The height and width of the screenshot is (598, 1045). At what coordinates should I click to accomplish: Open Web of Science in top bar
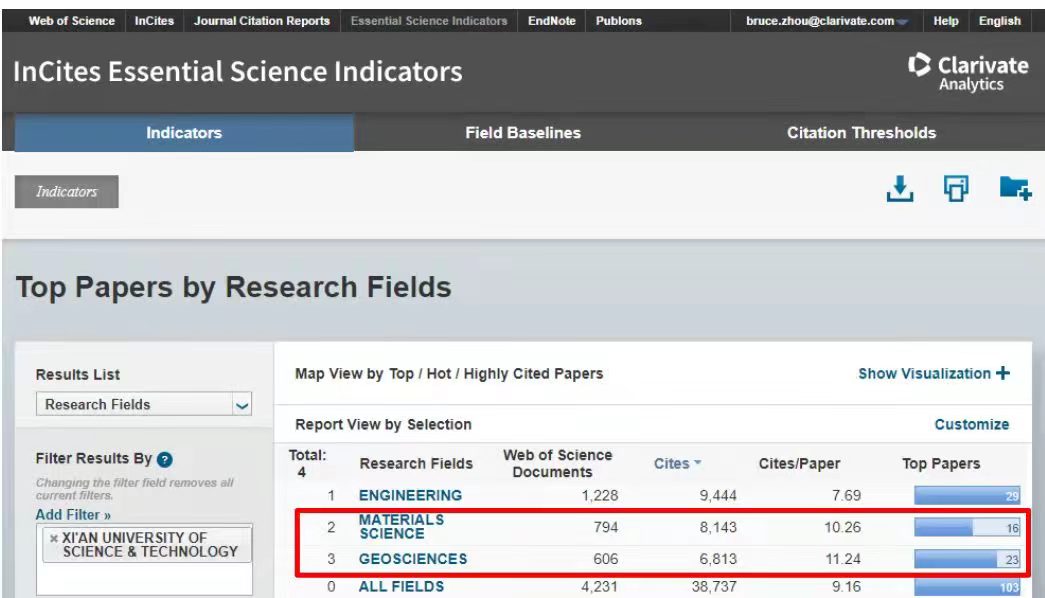tap(71, 21)
